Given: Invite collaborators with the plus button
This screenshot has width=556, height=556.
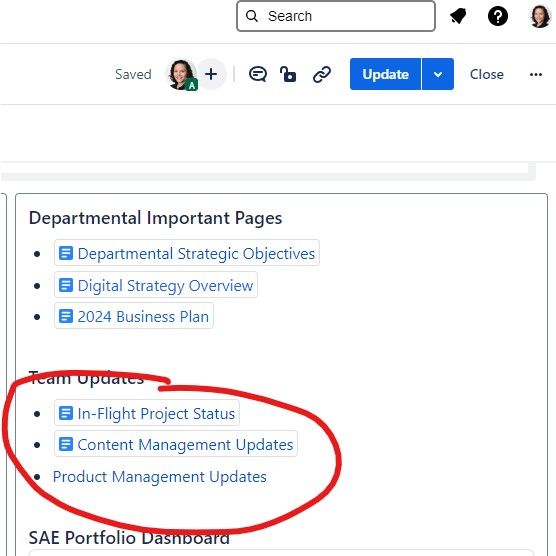Looking at the screenshot, I should coord(211,74).
